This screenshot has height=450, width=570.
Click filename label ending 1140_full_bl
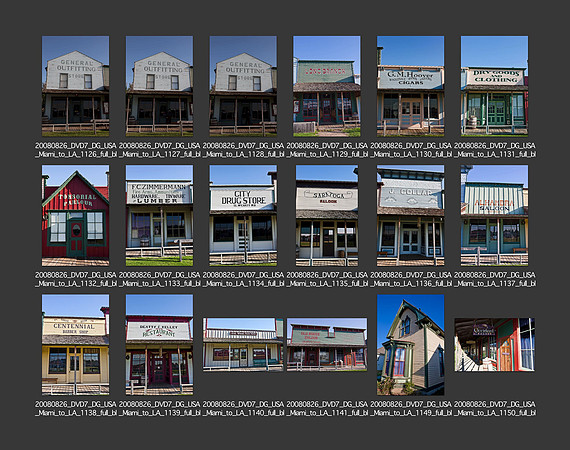pyautogui.click(x=243, y=409)
